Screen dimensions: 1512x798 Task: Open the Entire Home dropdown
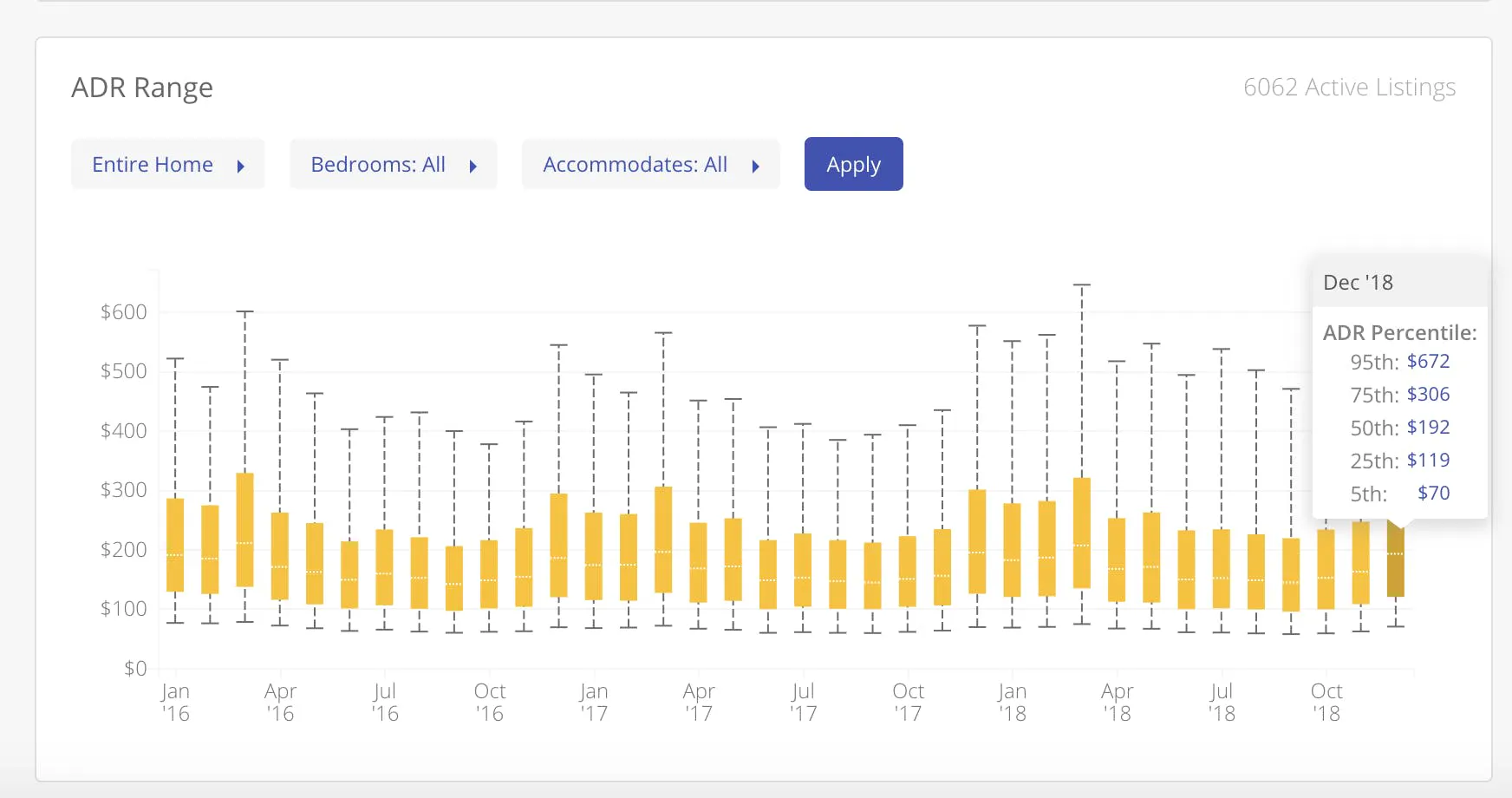[x=167, y=165]
